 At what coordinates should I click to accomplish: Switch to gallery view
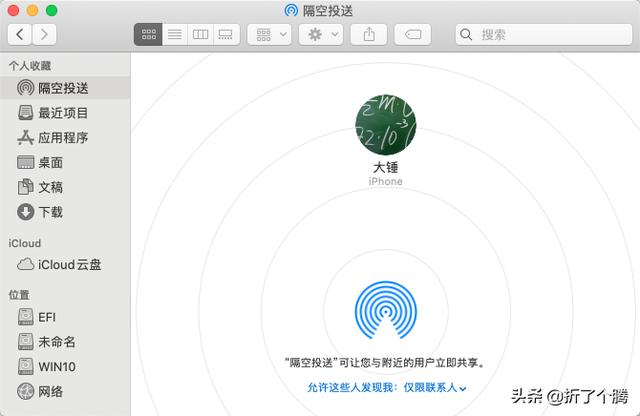coord(226,35)
